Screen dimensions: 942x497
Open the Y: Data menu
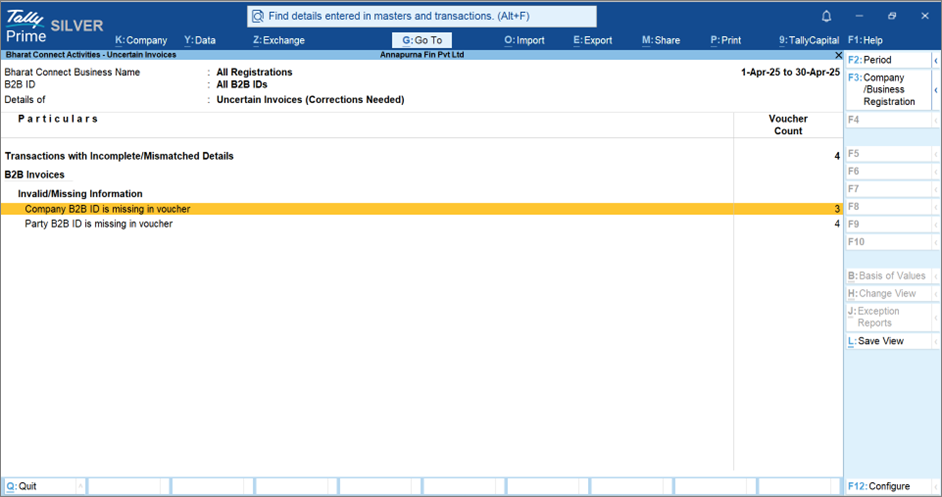[x=200, y=40]
